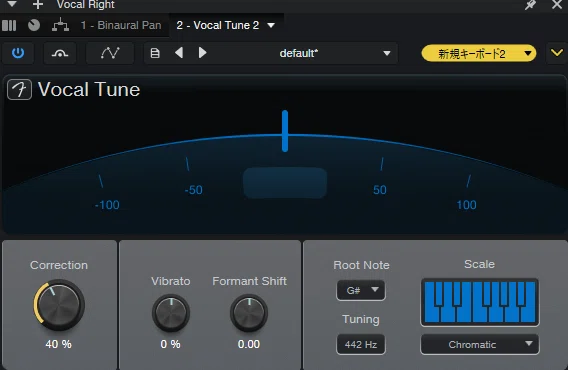The image size is (568, 370).
Task: Click the Tuning label
Action: click(361, 319)
